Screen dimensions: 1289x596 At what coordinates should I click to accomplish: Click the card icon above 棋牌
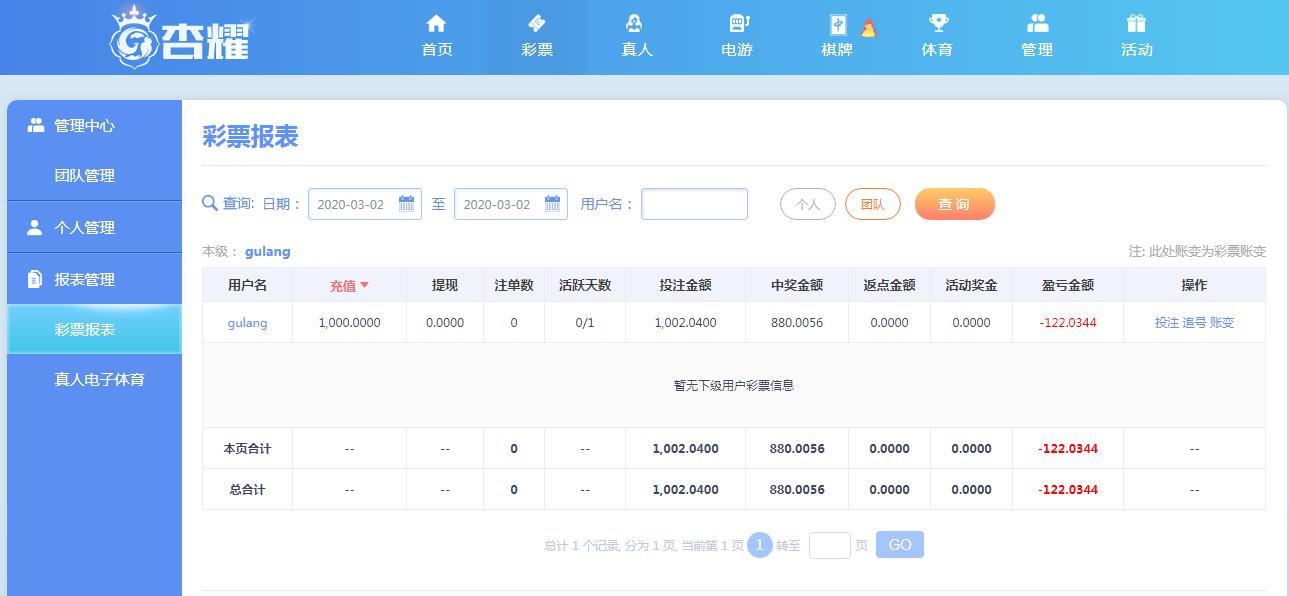click(838, 24)
